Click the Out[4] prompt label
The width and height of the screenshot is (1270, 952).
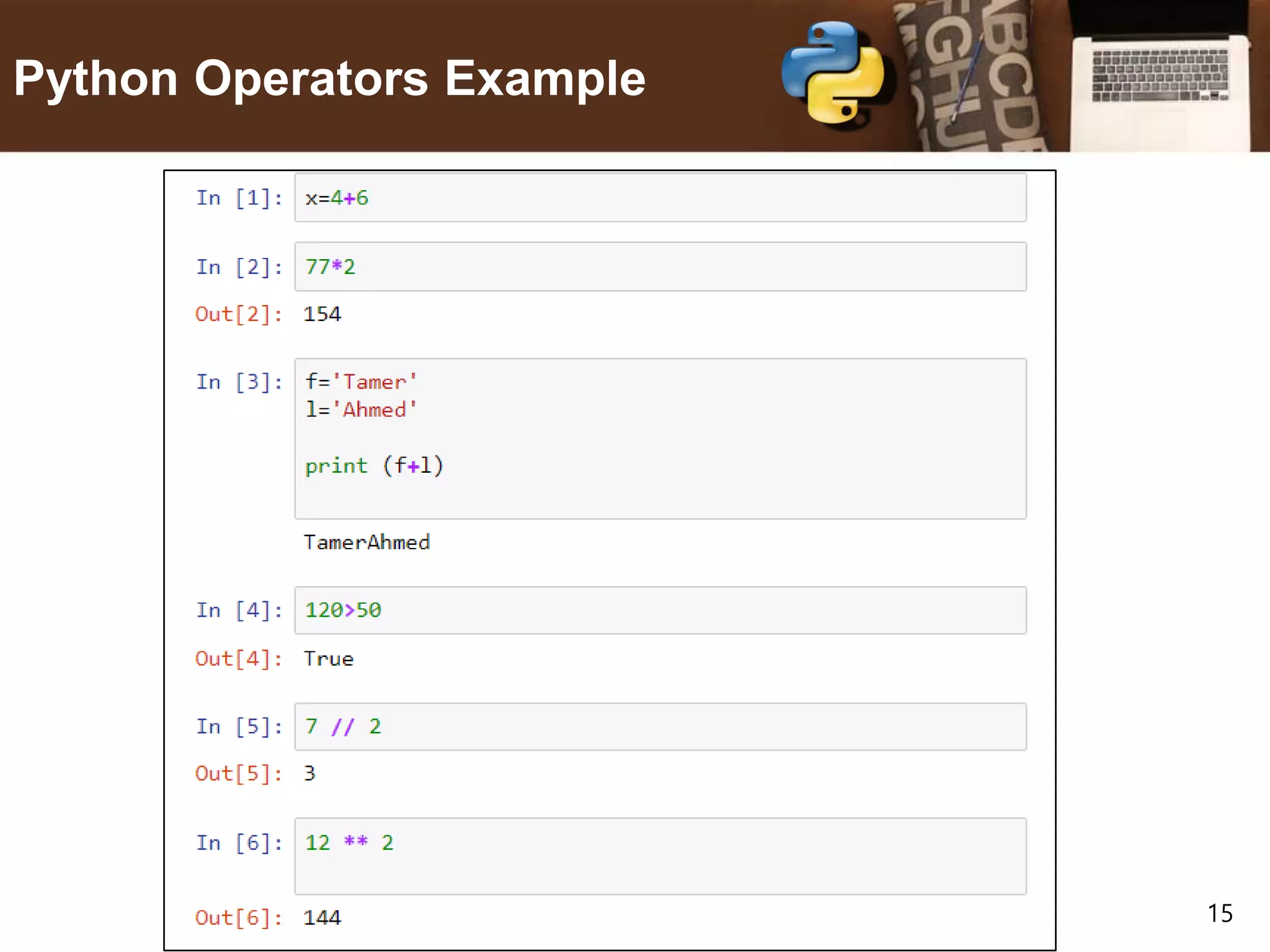239,659
